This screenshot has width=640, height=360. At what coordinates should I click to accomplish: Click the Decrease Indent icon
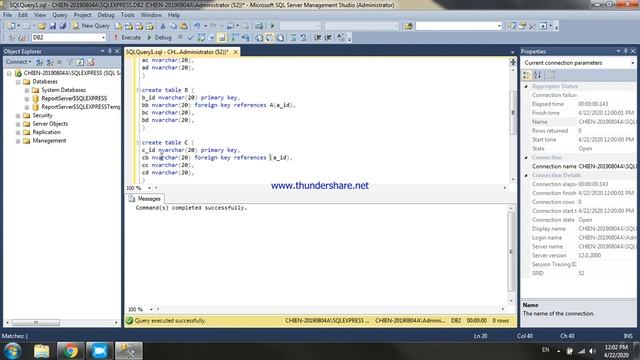tap(317, 38)
